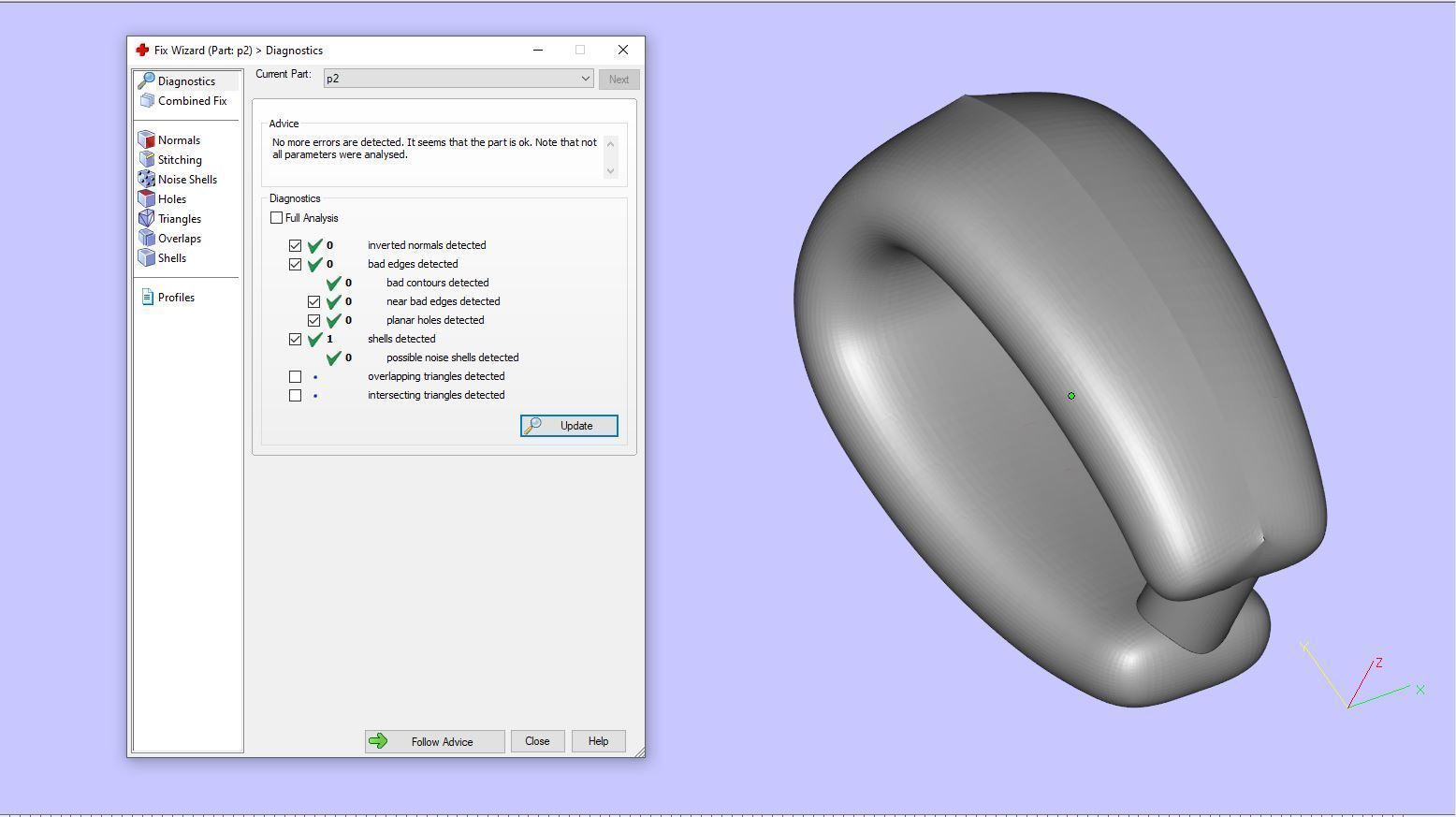Viewport: 1456px width, 817px height.
Task: Click the Shells cube icon
Action: click(x=146, y=258)
